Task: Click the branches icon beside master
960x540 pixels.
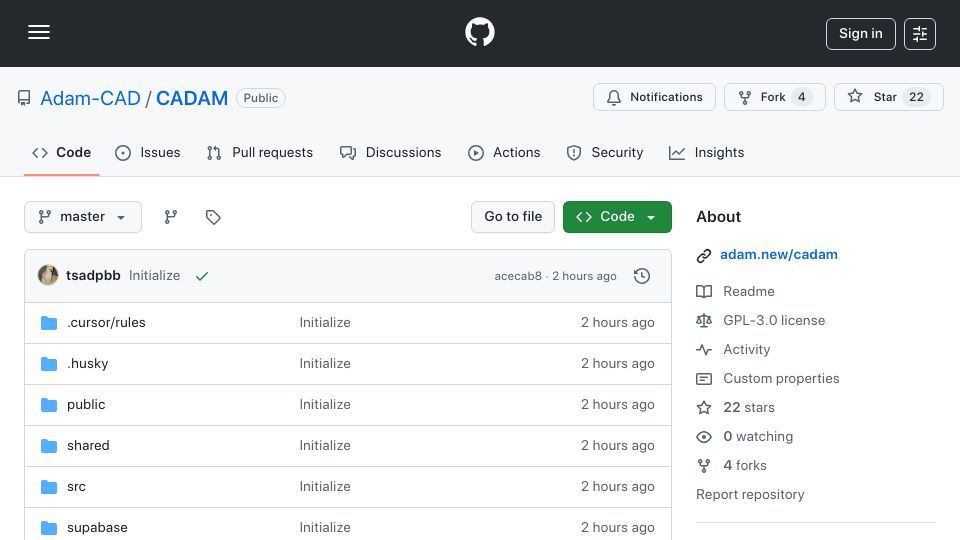Action: (171, 217)
